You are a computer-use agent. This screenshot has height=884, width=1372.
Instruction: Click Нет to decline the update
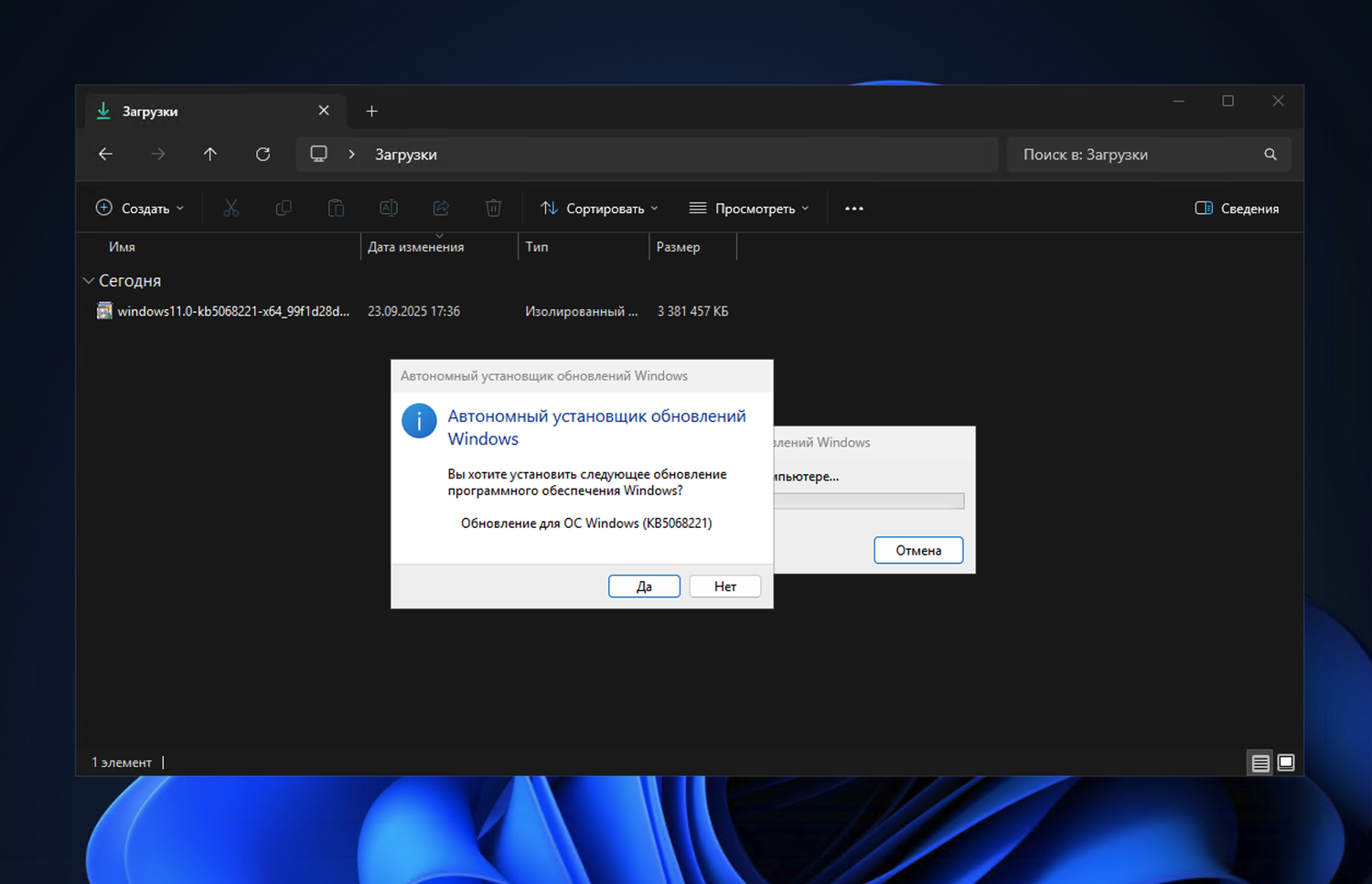pos(725,587)
